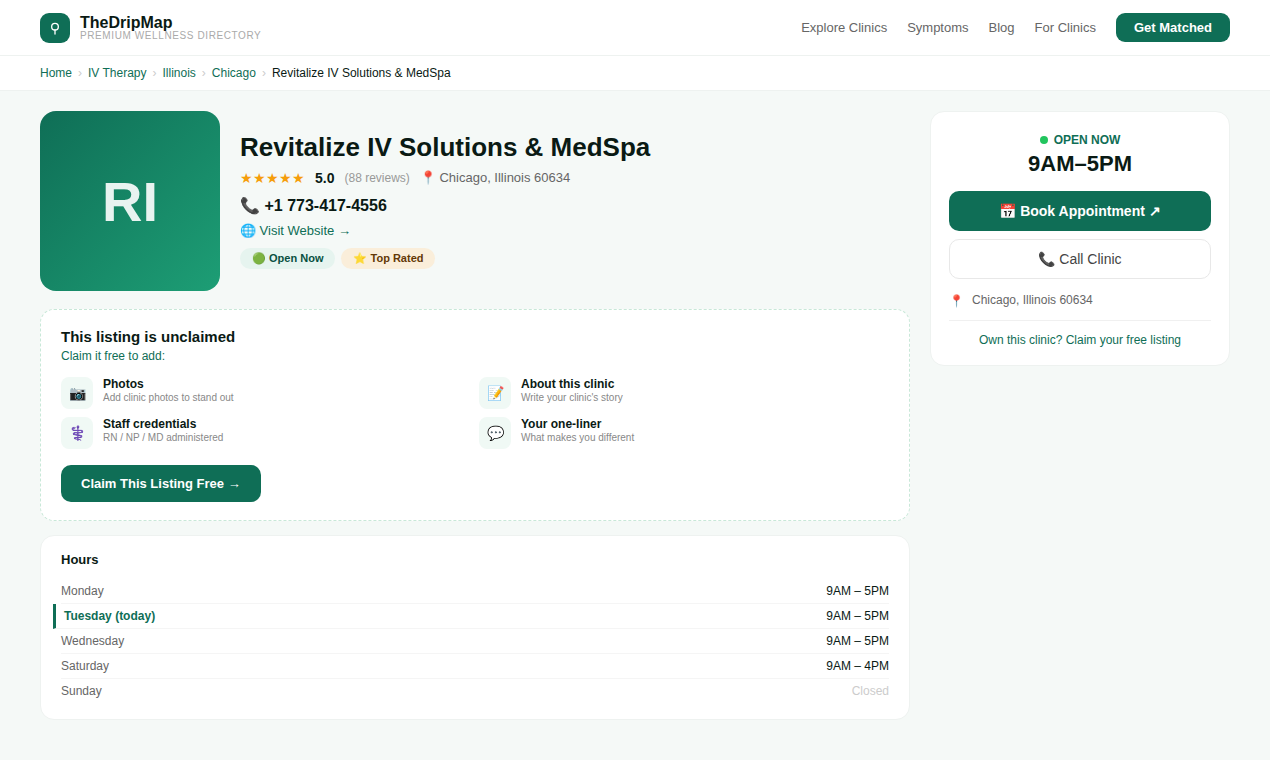Click the Wednesday row label
Screen dimensions: 1270x760
click(93, 641)
